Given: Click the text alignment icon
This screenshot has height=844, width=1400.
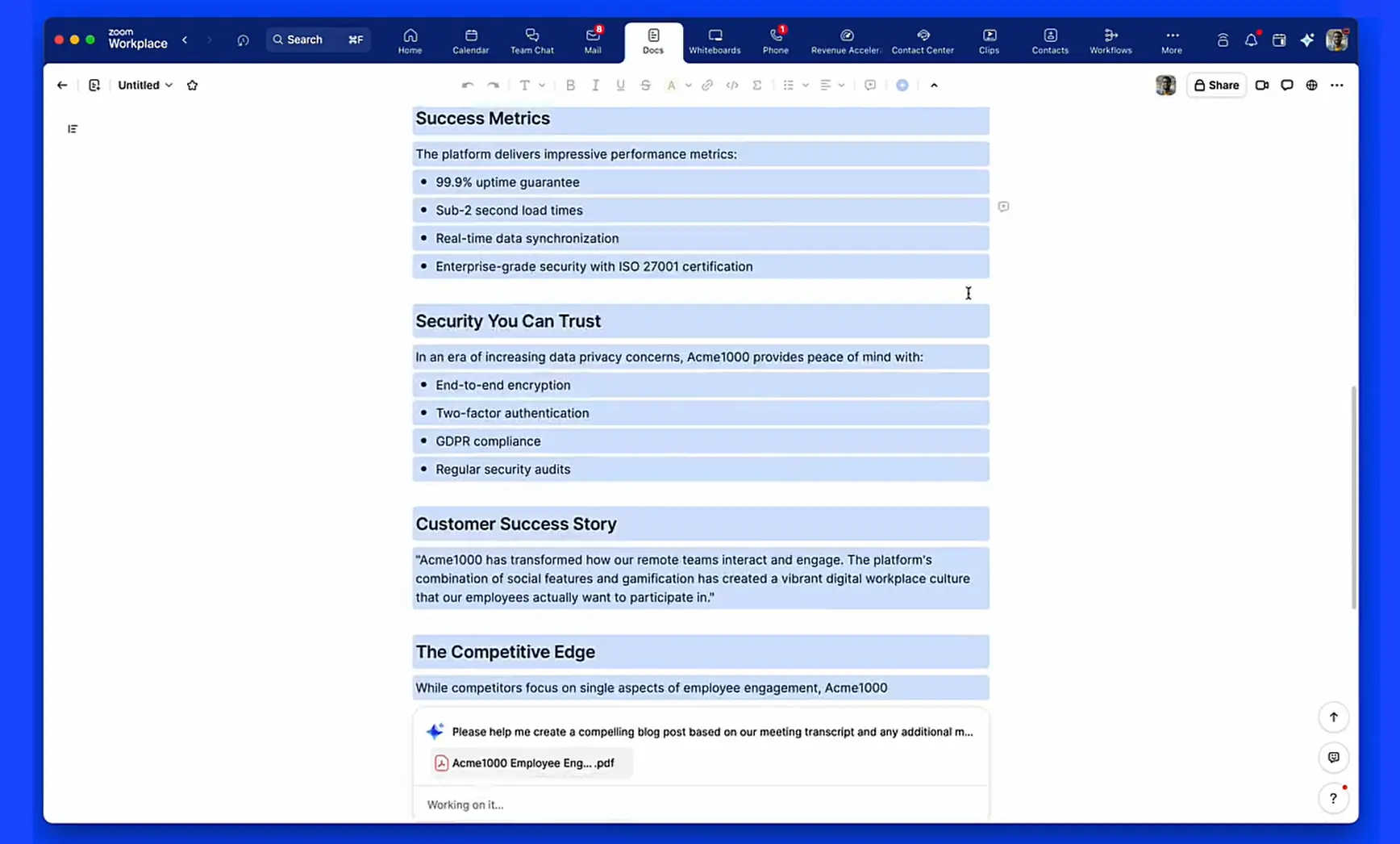Looking at the screenshot, I should 825,85.
